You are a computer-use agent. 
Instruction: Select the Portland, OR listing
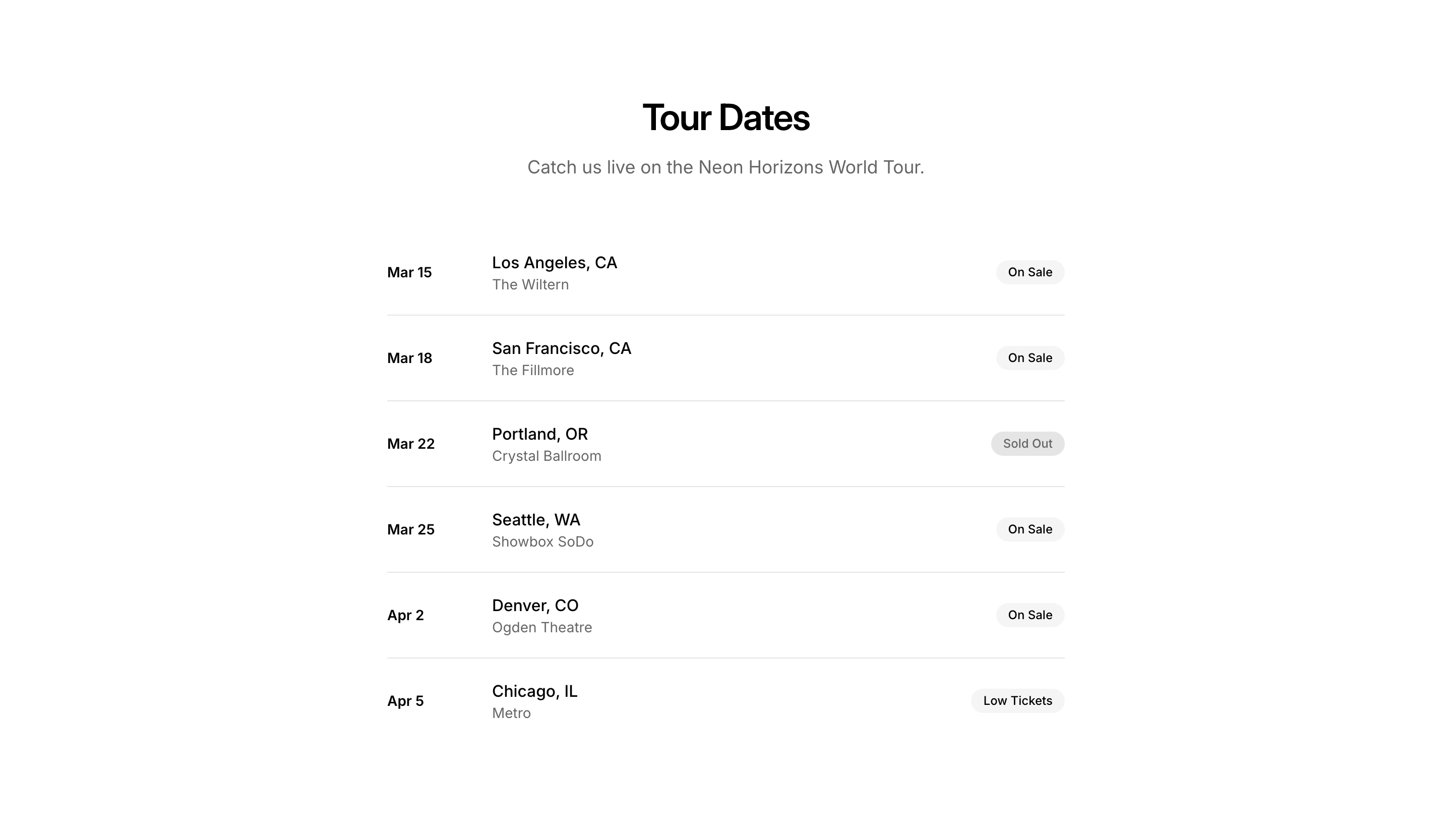[x=539, y=435]
